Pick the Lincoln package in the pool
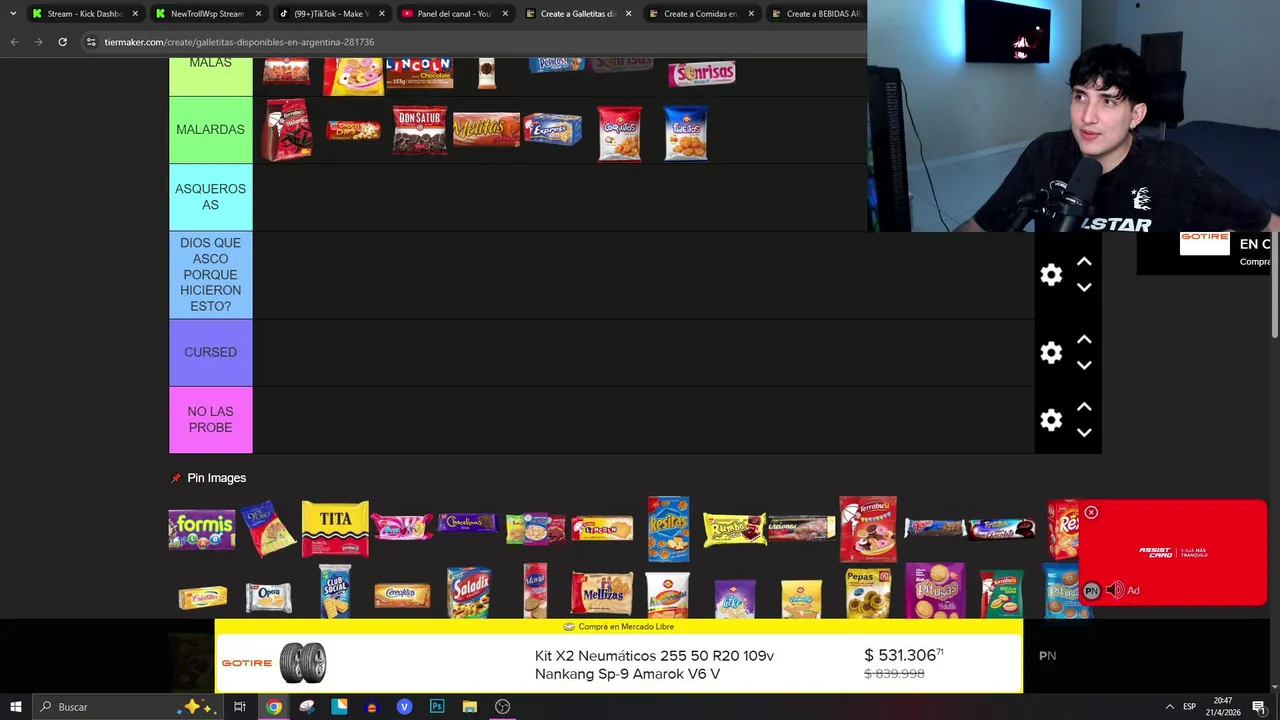Image resolution: width=1280 pixels, height=720 pixels. (x=601, y=528)
